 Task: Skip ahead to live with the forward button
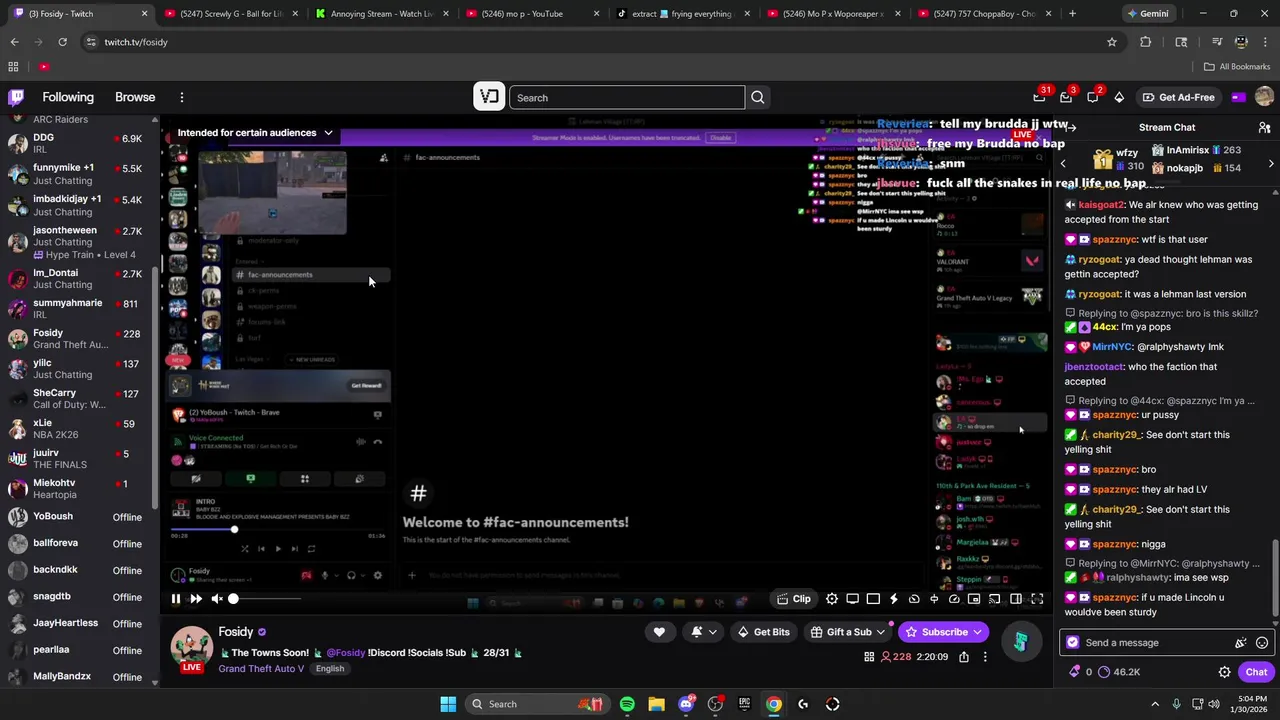click(x=196, y=599)
